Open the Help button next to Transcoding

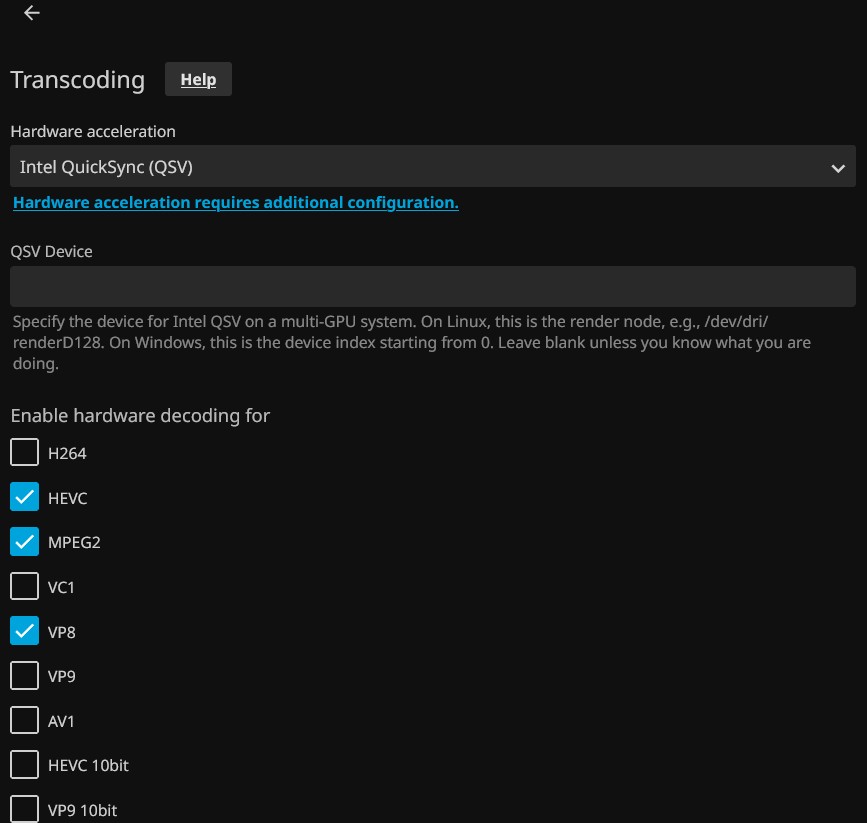198,80
